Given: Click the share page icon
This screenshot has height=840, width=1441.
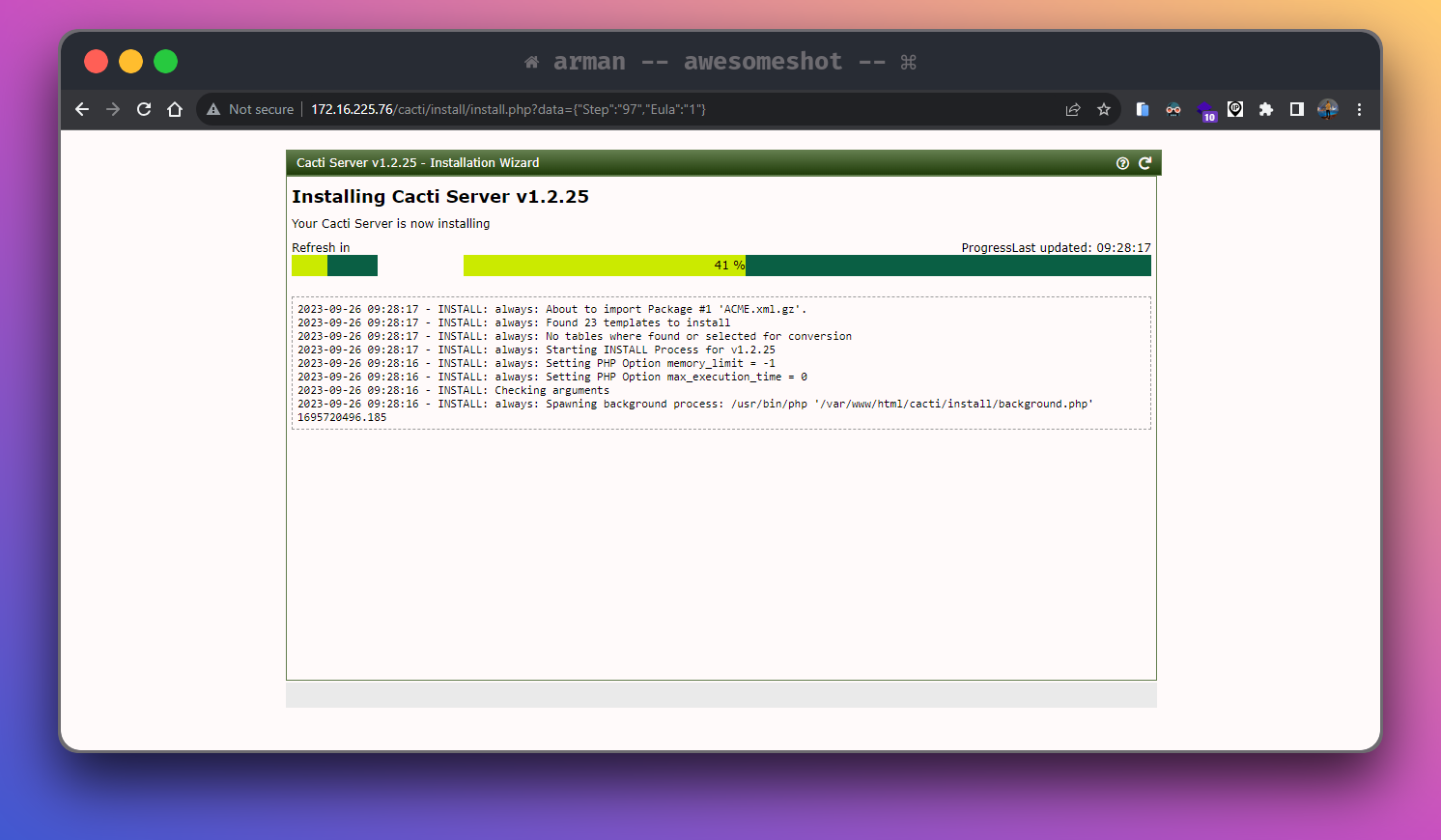Looking at the screenshot, I should coord(1072,109).
